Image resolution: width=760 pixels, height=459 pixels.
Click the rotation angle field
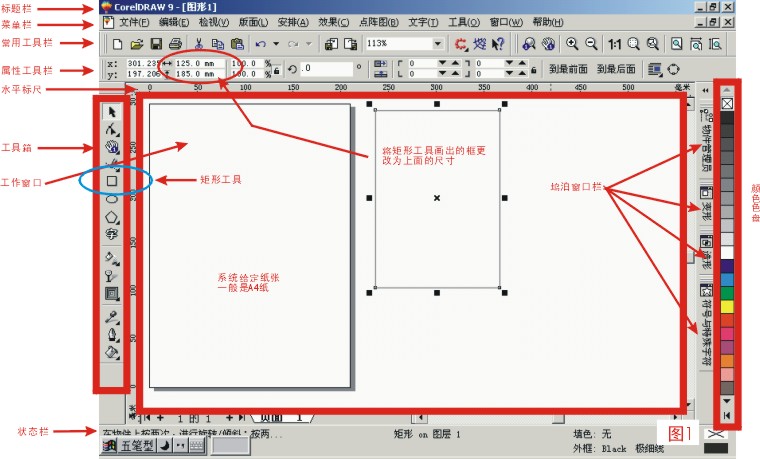(x=326, y=69)
